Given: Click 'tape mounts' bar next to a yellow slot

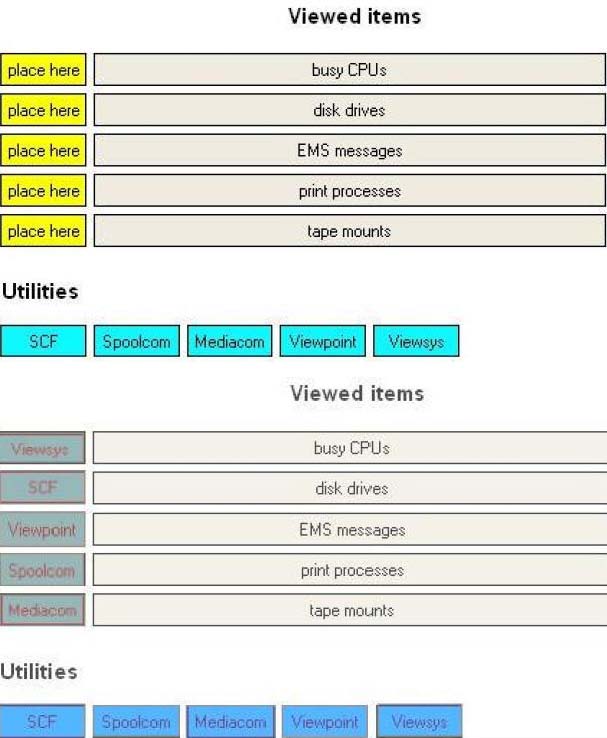Looking at the screenshot, I should [350, 231].
